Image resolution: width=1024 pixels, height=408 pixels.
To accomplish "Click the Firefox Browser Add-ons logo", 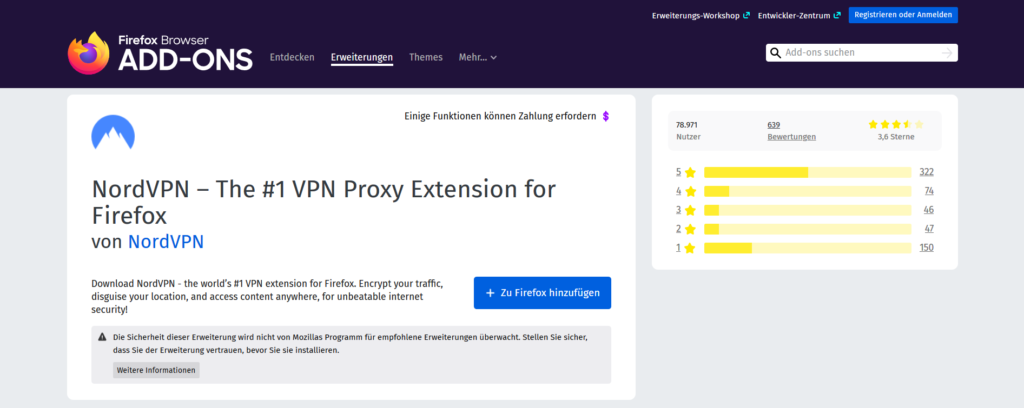I will (160, 53).
